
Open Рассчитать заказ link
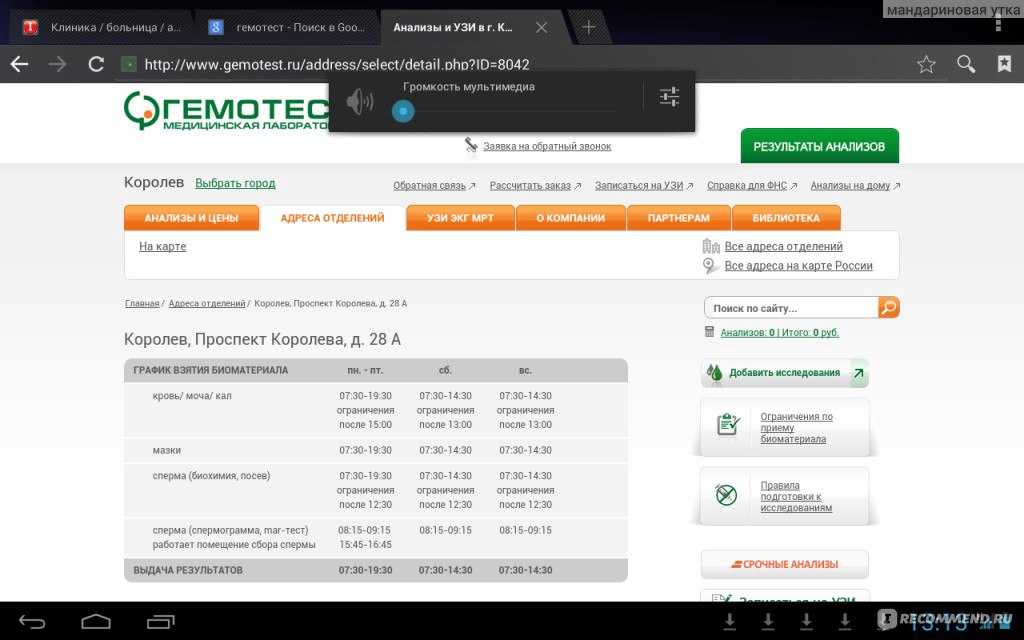[530, 185]
